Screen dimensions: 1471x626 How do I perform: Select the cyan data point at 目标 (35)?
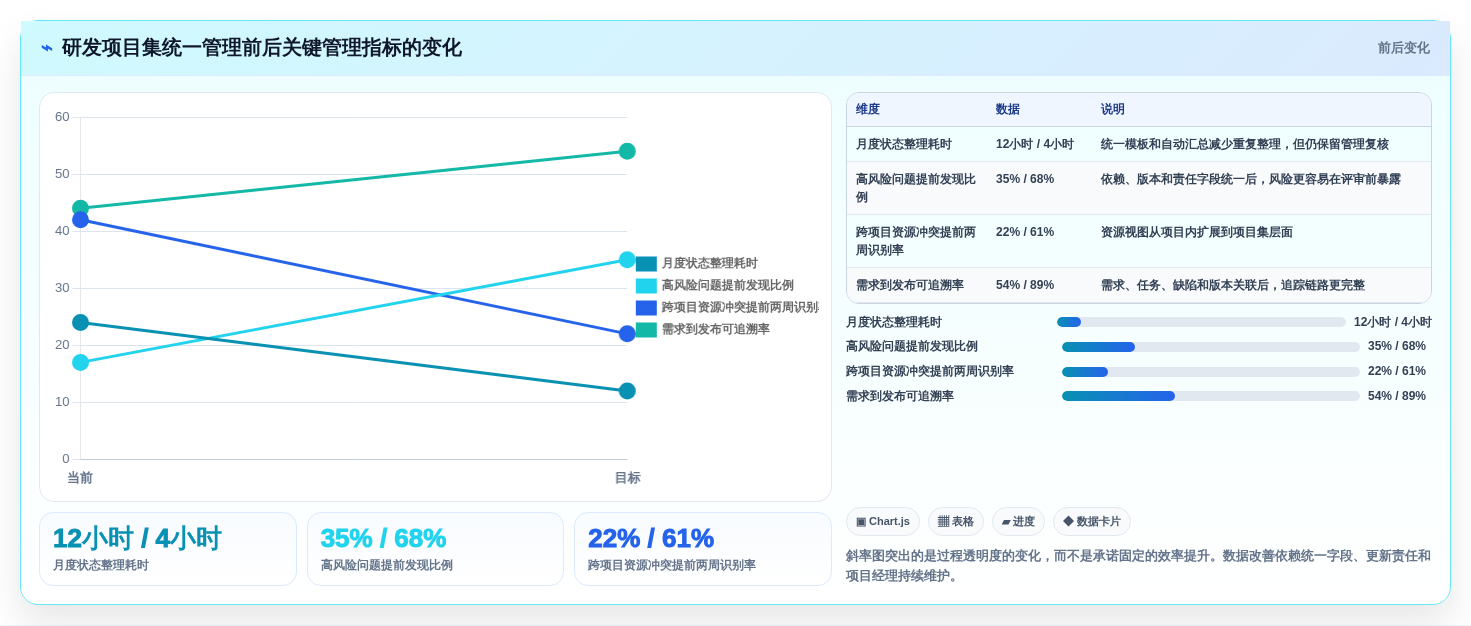pos(627,260)
